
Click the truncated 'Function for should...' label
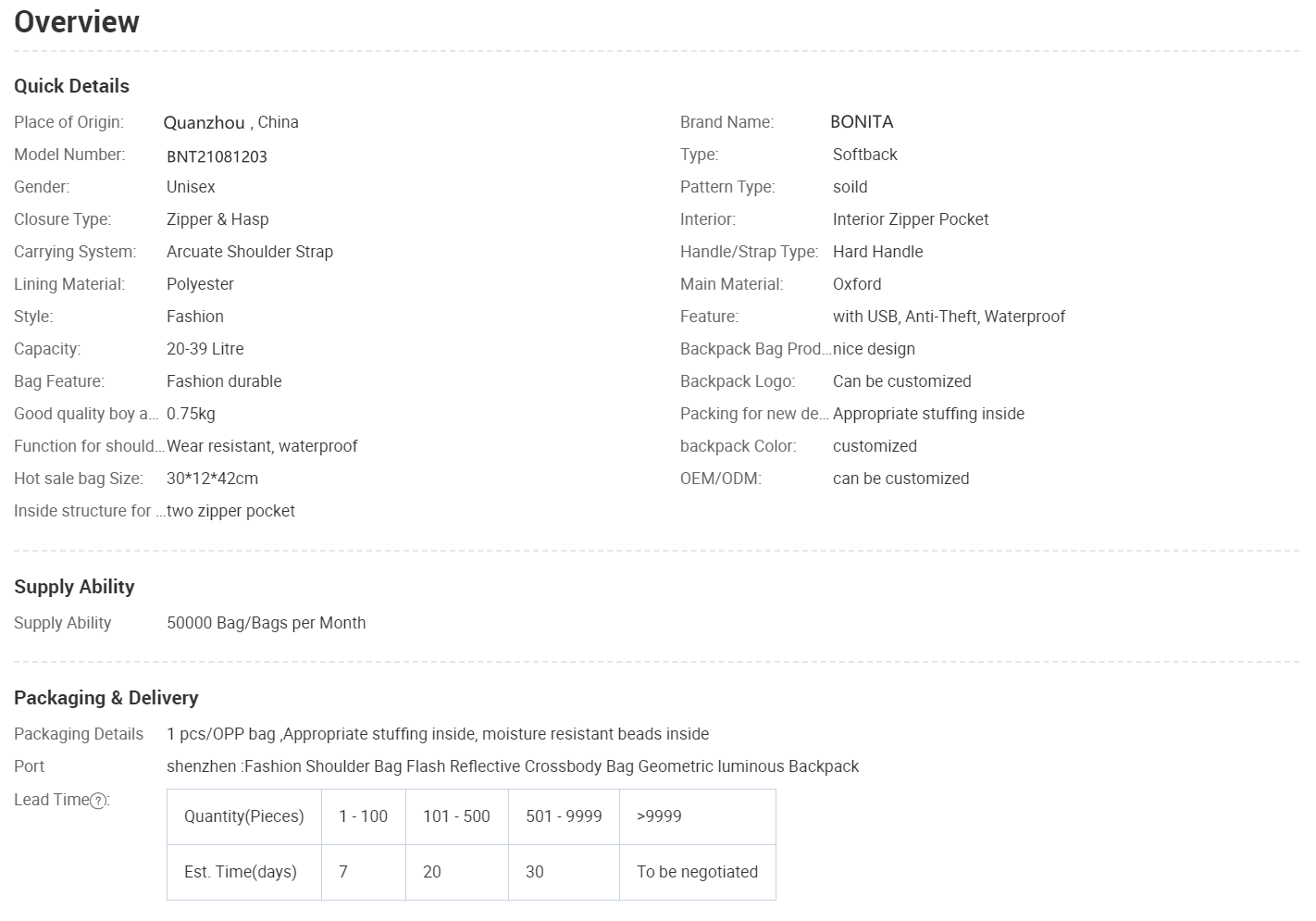(x=89, y=446)
